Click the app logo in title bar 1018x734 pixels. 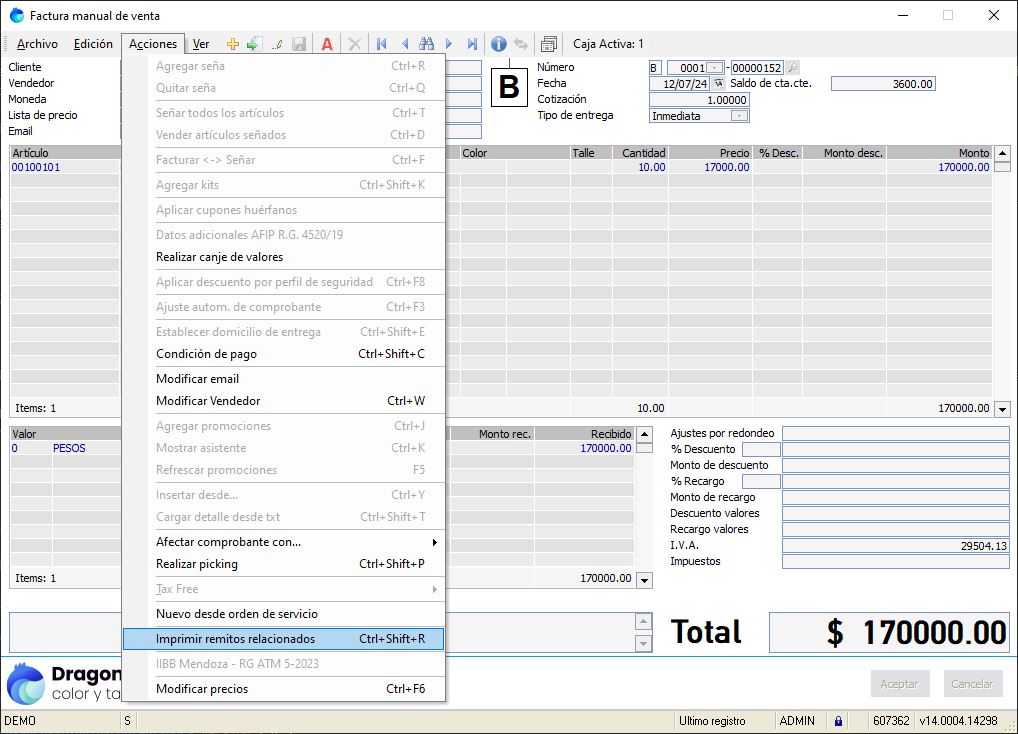[17, 16]
